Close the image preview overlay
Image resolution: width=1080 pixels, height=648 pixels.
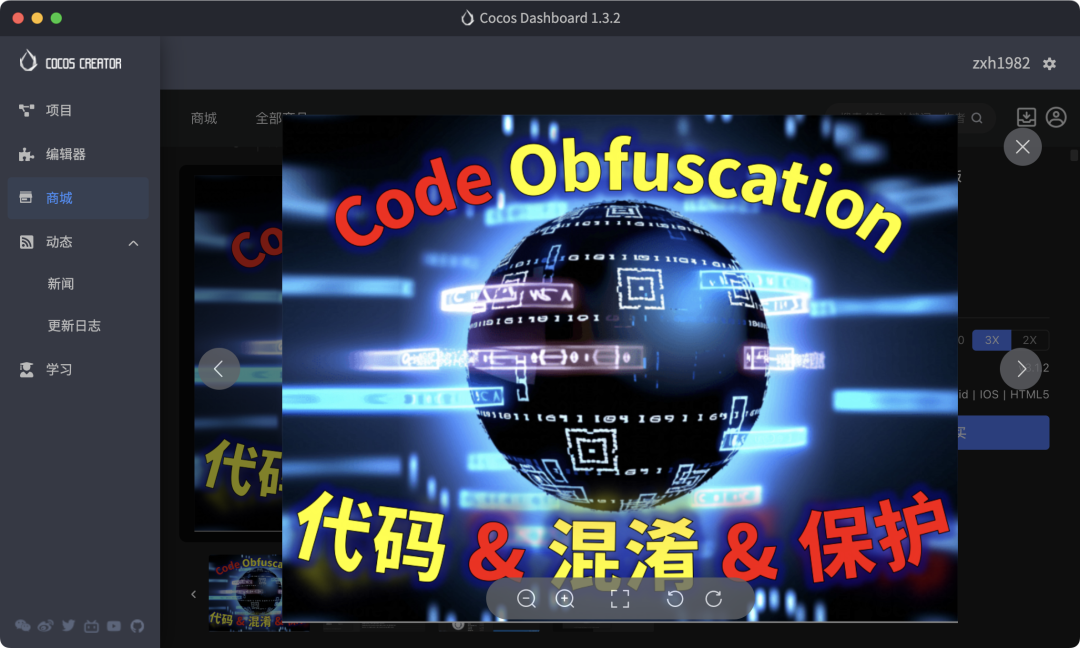pos(1022,147)
